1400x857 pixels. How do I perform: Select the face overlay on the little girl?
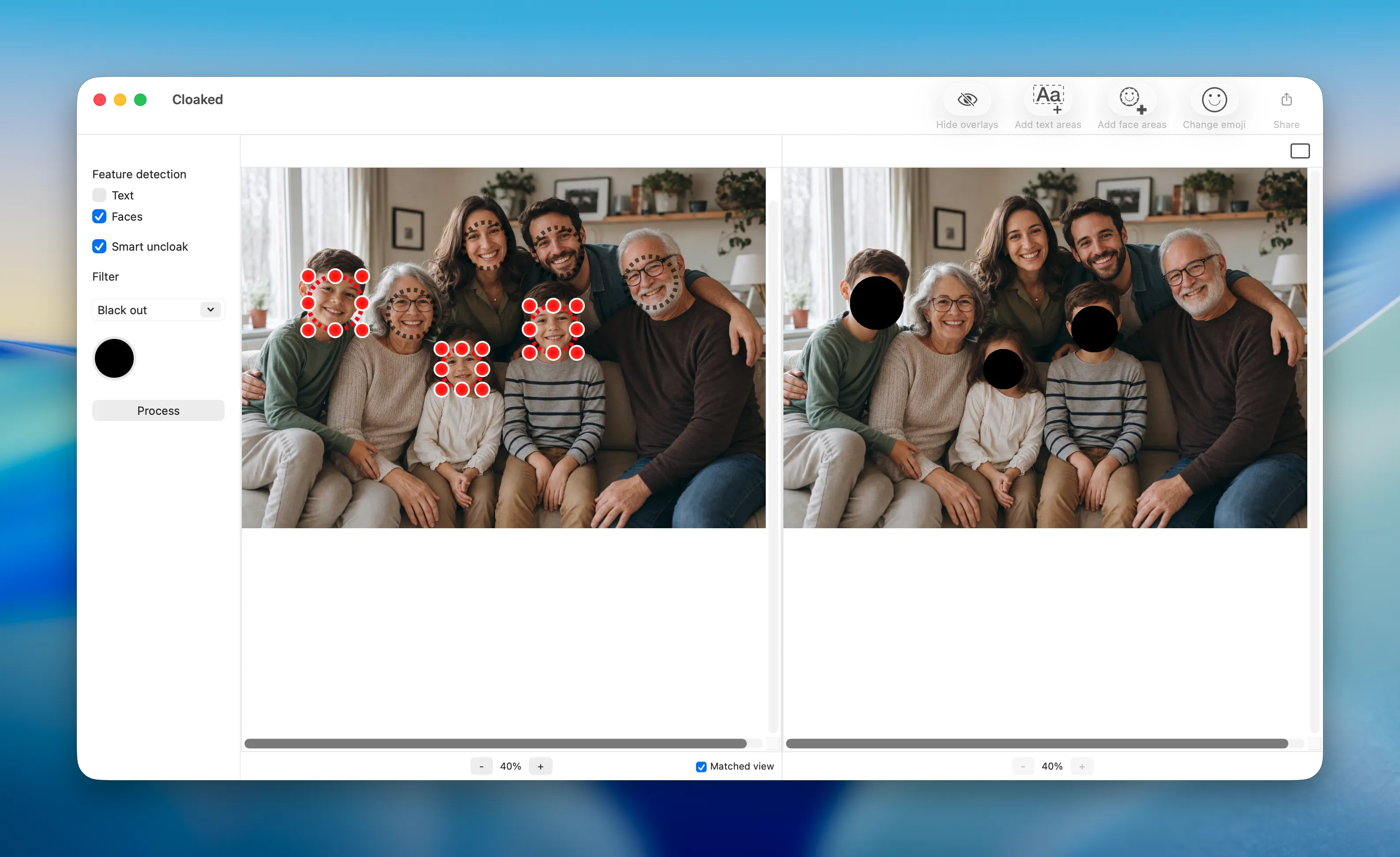(x=461, y=369)
